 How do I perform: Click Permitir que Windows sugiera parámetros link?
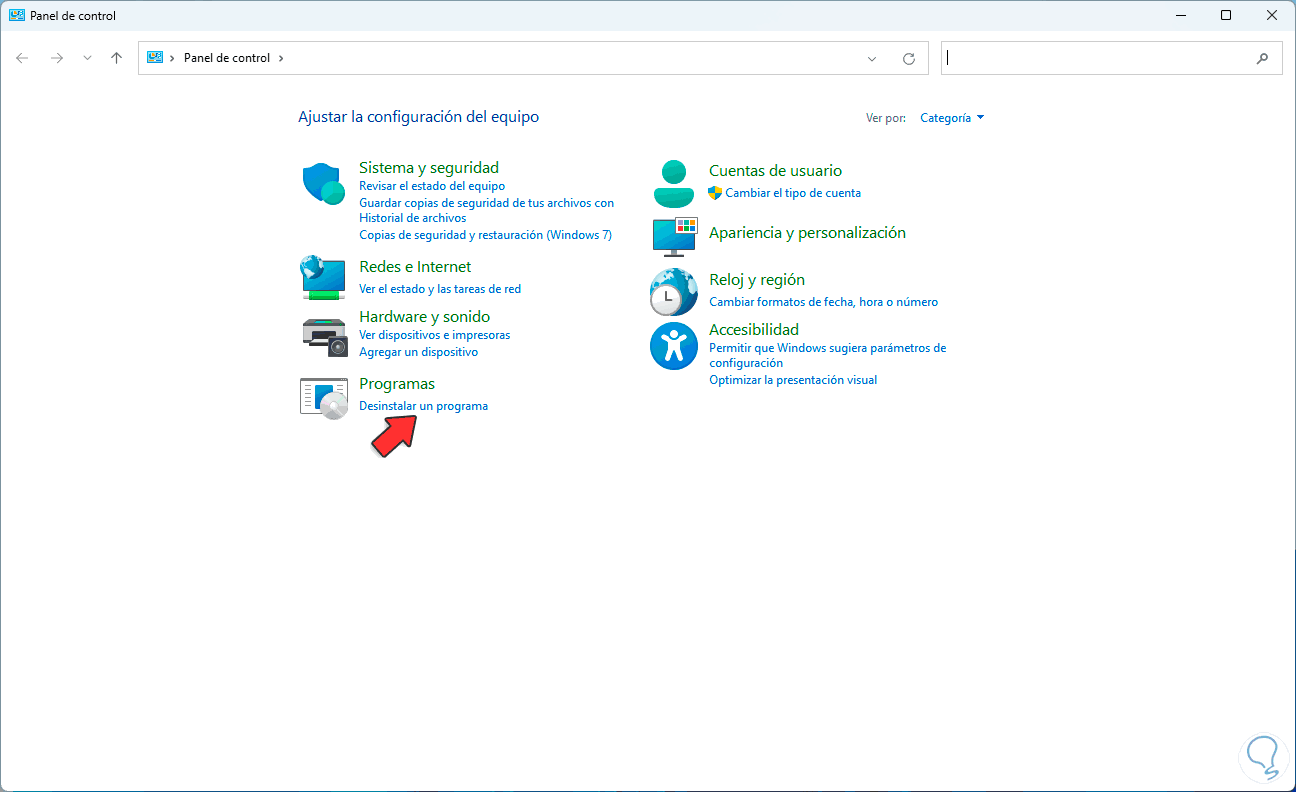point(827,356)
